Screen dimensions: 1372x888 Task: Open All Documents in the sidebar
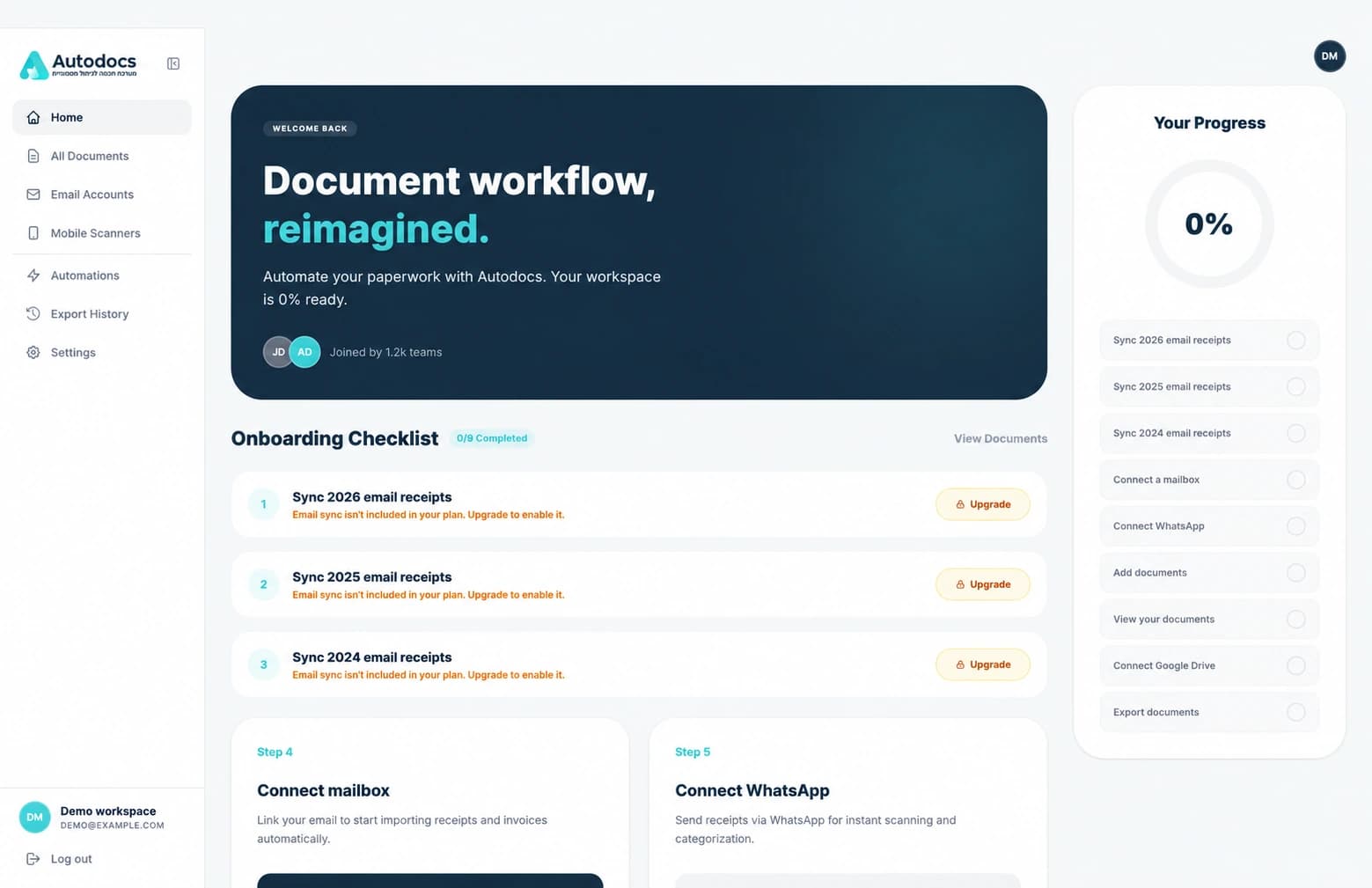(102, 156)
